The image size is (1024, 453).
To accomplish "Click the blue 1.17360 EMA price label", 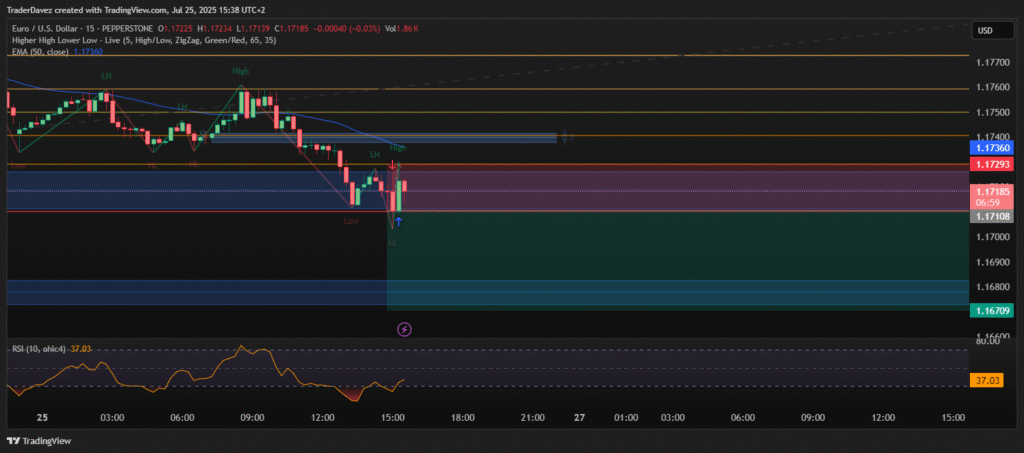I will [x=992, y=148].
